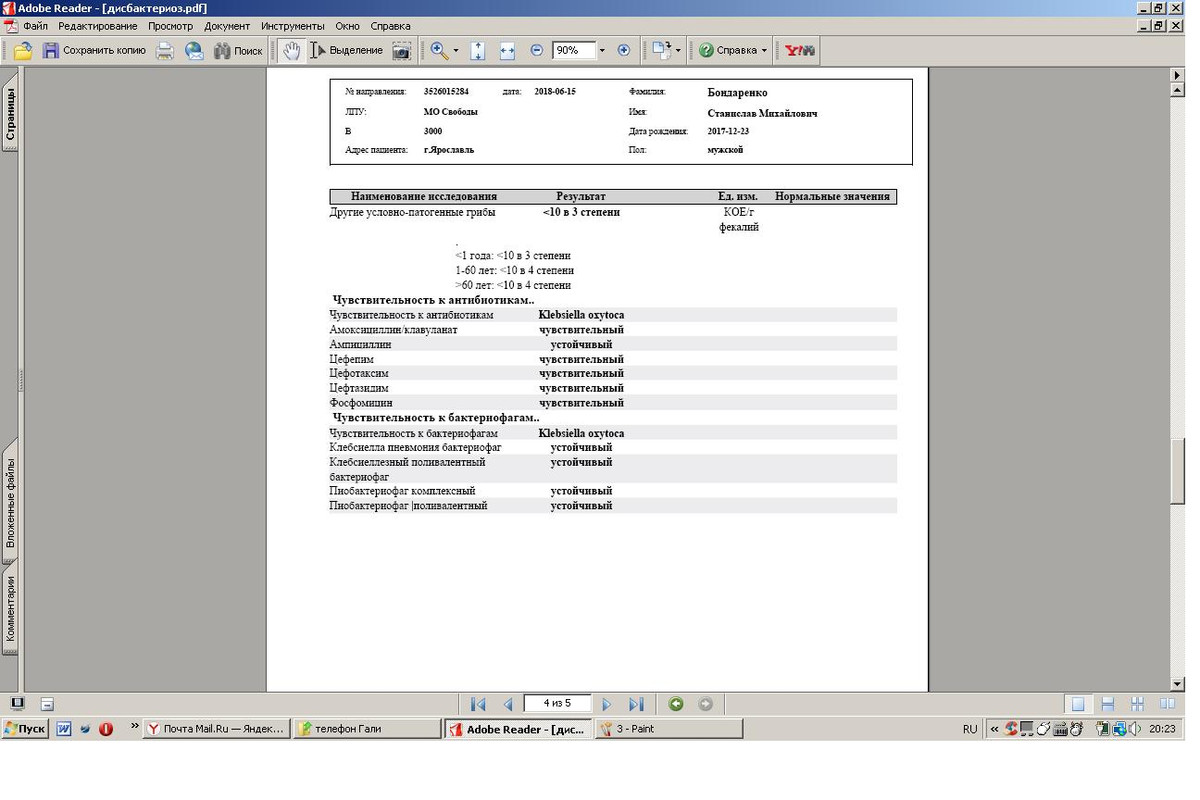
Task: Open the Редактирование menu
Action: pos(97,26)
